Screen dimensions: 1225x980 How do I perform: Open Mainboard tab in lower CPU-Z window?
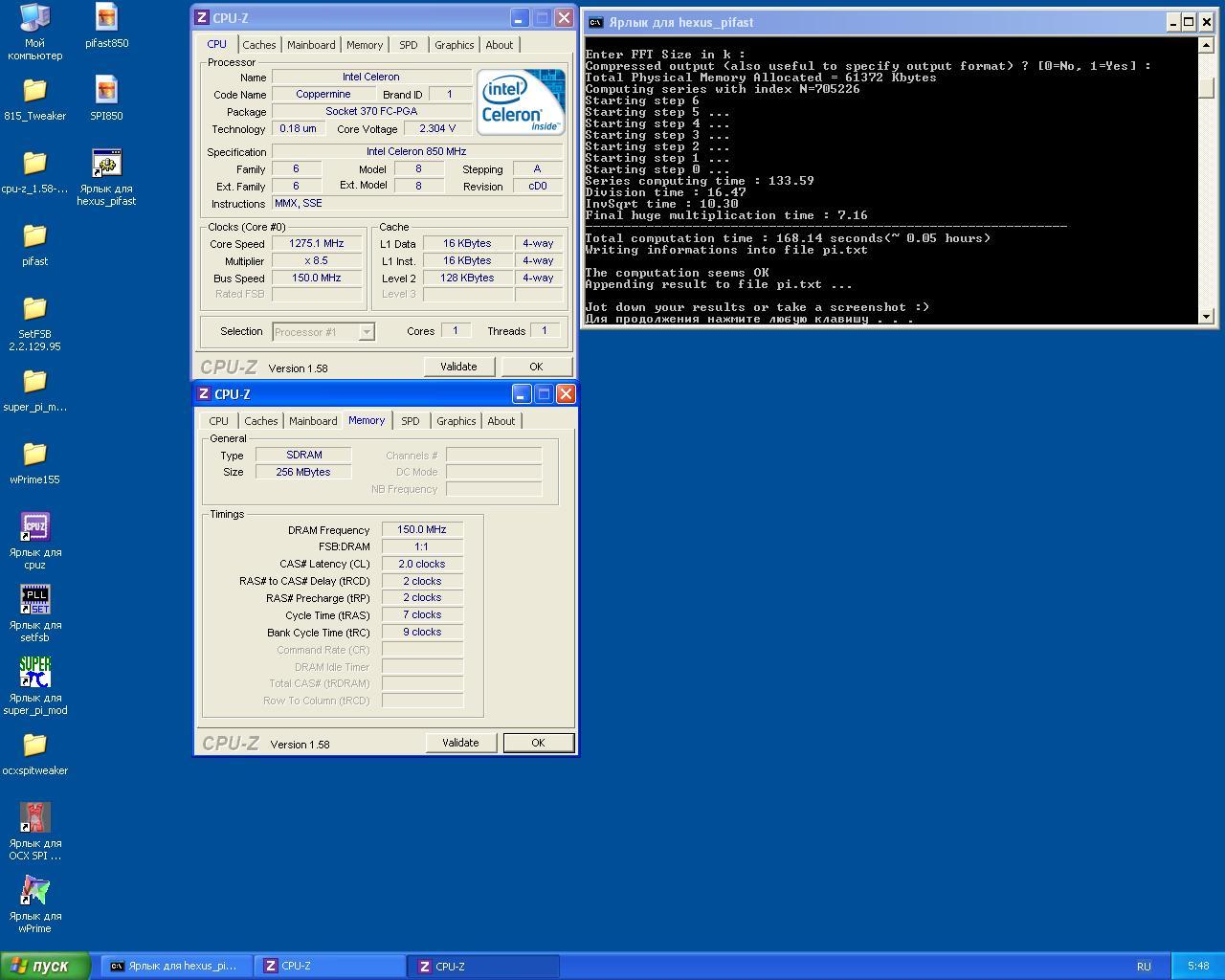point(313,421)
